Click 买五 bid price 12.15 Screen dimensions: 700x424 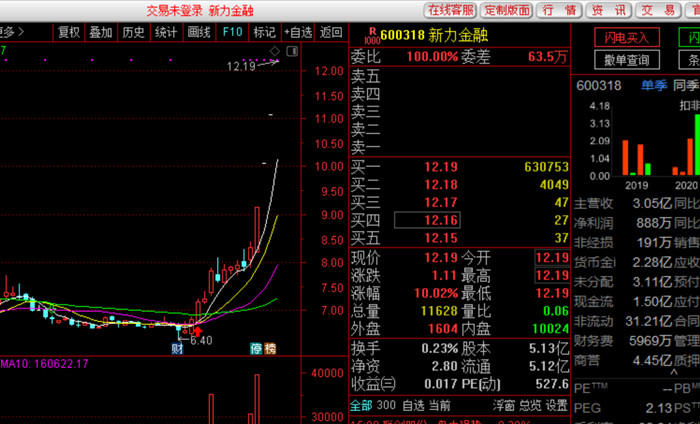click(441, 238)
